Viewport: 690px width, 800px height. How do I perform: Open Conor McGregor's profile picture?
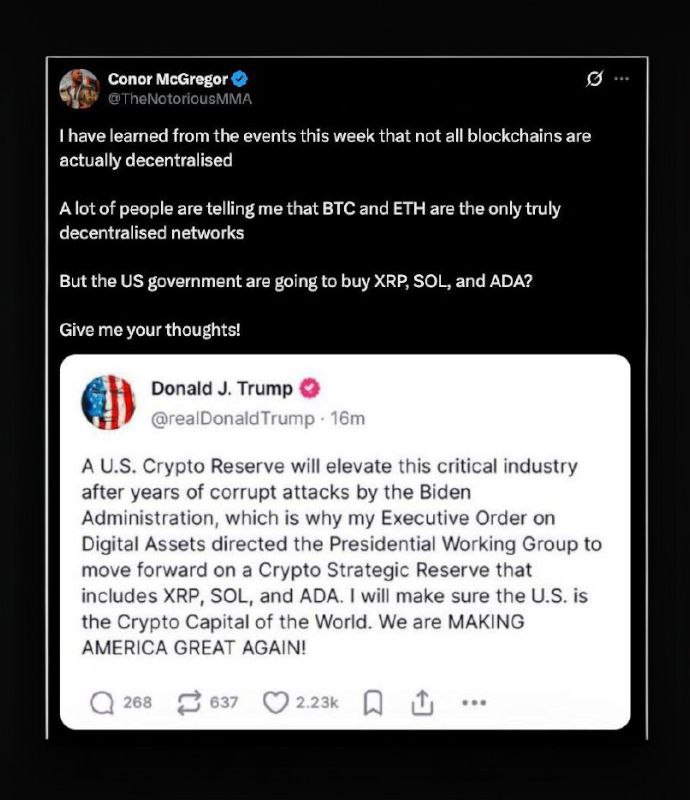(78, 88)
